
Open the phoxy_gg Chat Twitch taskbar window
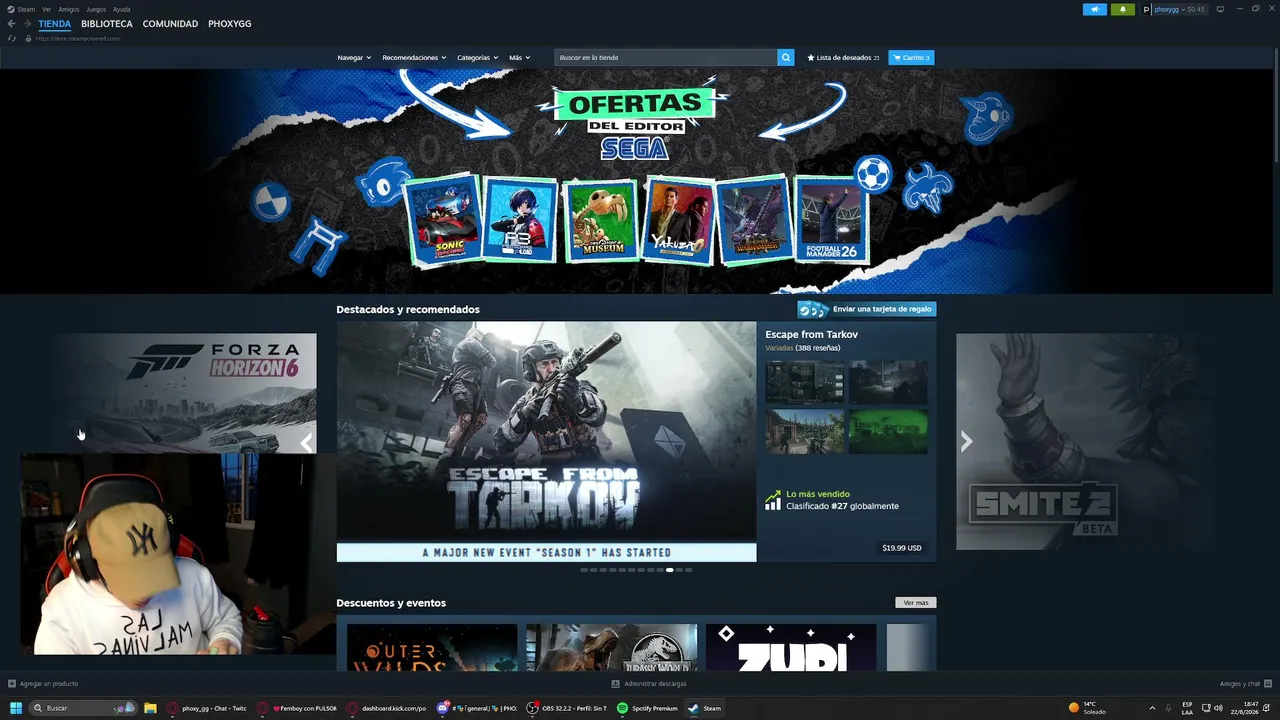point(207,708)
